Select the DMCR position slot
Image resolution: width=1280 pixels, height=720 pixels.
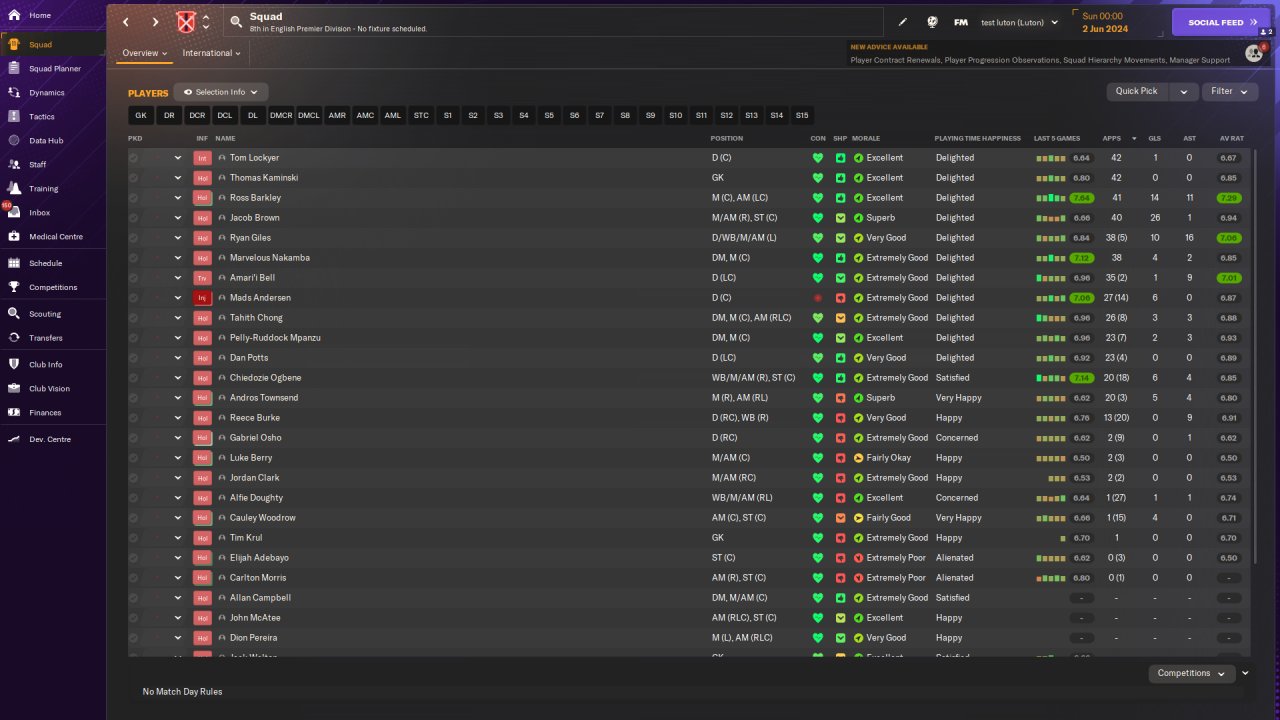[x=281, y=115]
